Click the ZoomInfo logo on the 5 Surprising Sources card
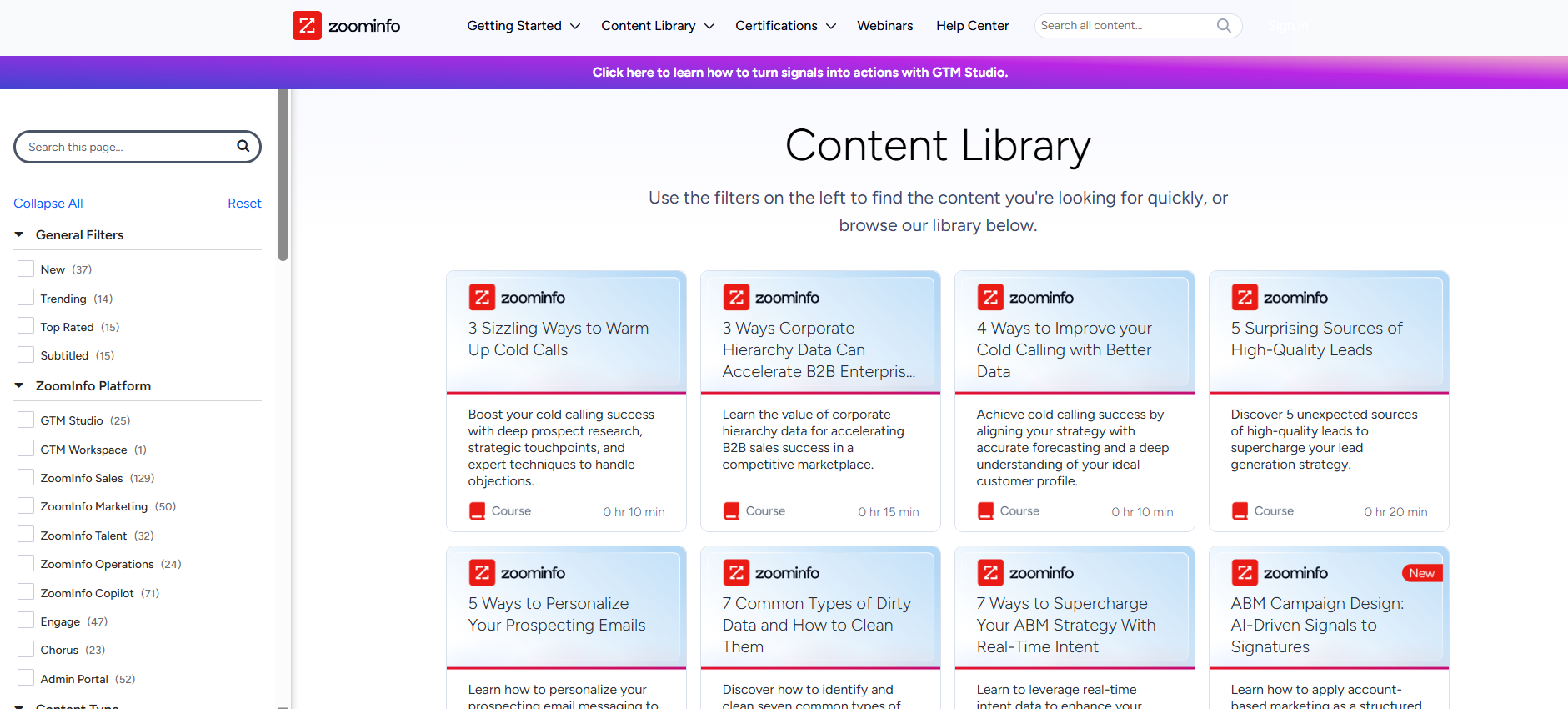Viewport: 1568px width, 709px height. [1280, 297]
